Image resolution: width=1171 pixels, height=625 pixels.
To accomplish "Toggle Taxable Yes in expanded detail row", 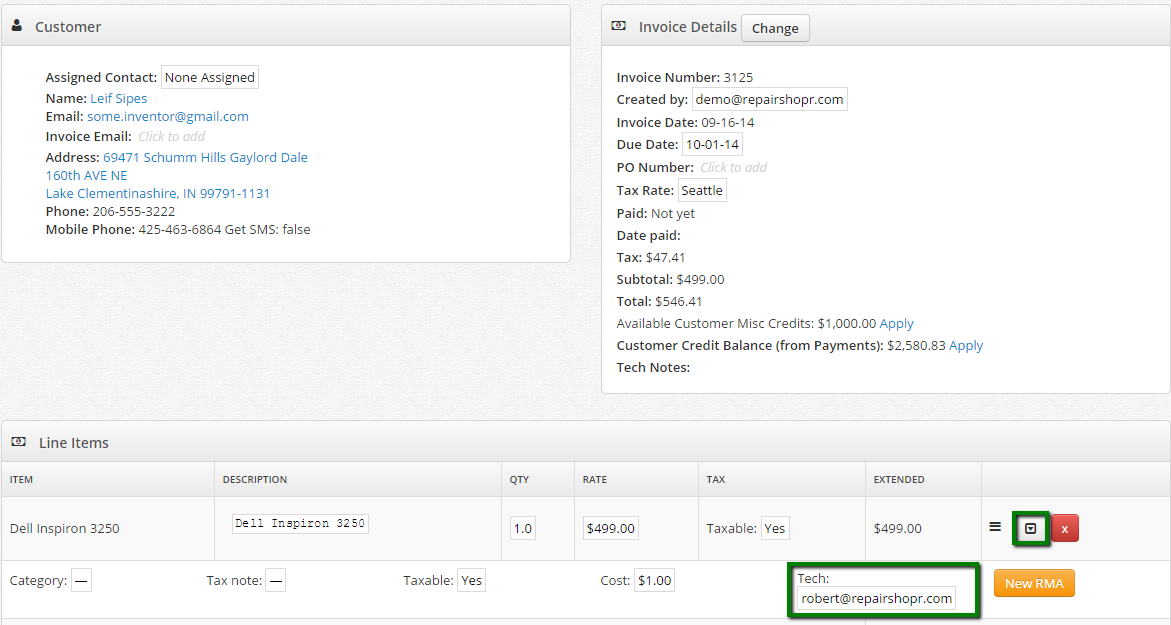I will coord(471,580).
